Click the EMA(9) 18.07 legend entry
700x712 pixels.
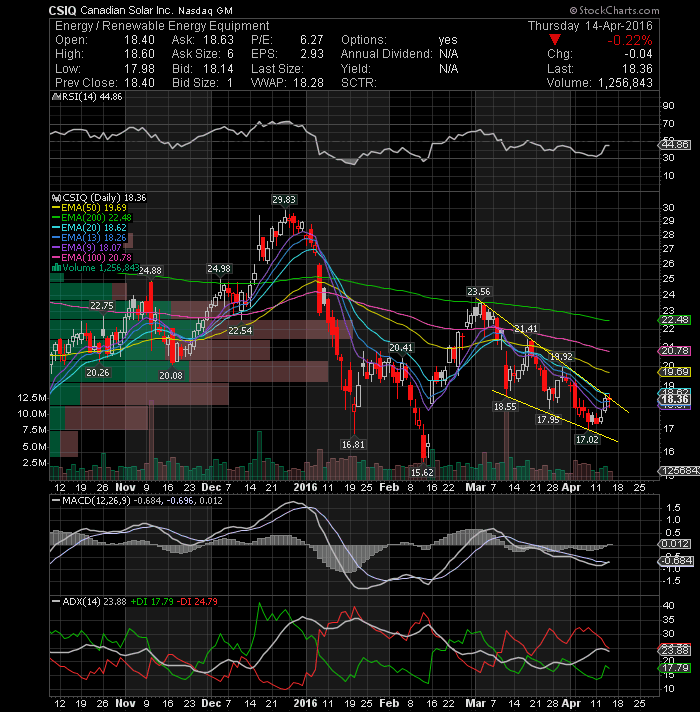87,247
